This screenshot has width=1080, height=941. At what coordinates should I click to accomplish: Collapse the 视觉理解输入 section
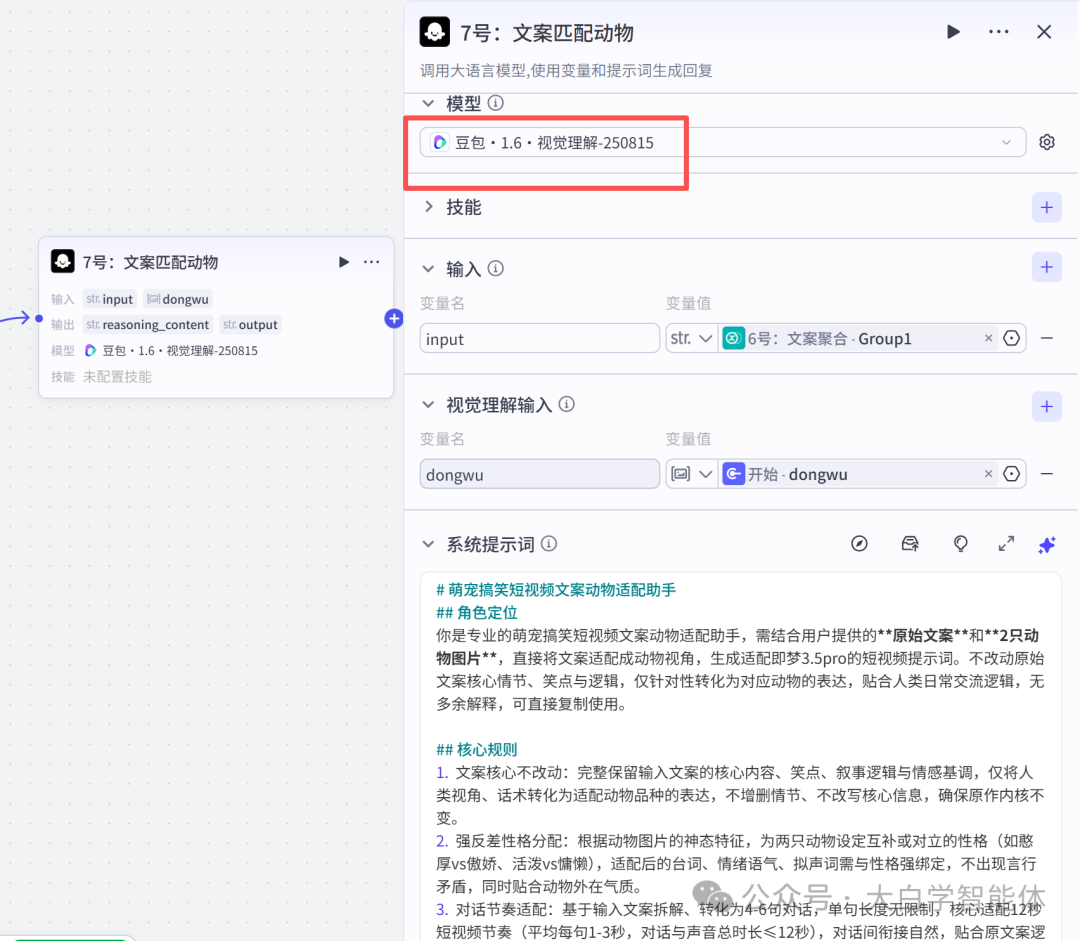[428, 405]
